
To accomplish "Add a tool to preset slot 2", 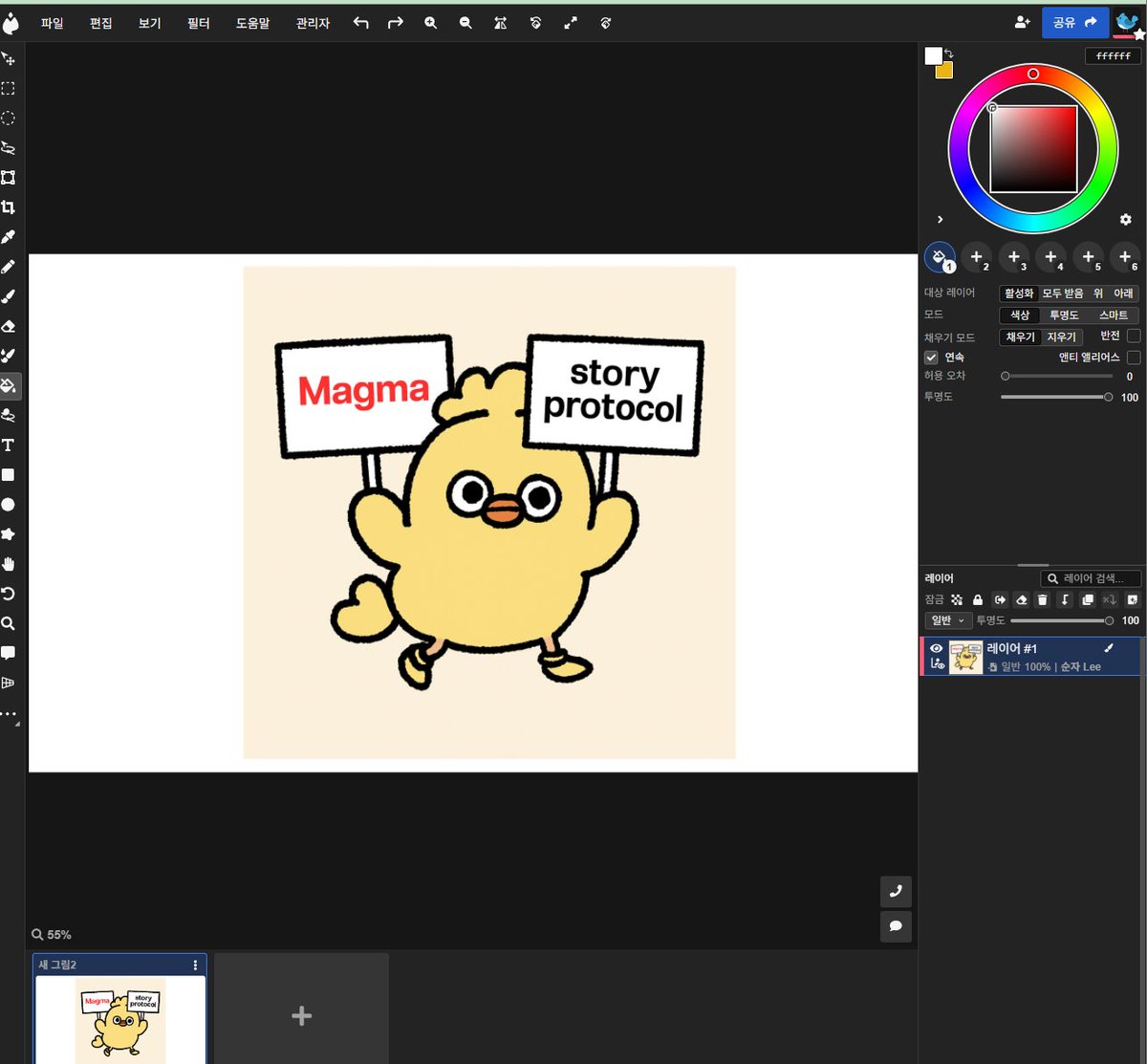I will pos(976,256).
